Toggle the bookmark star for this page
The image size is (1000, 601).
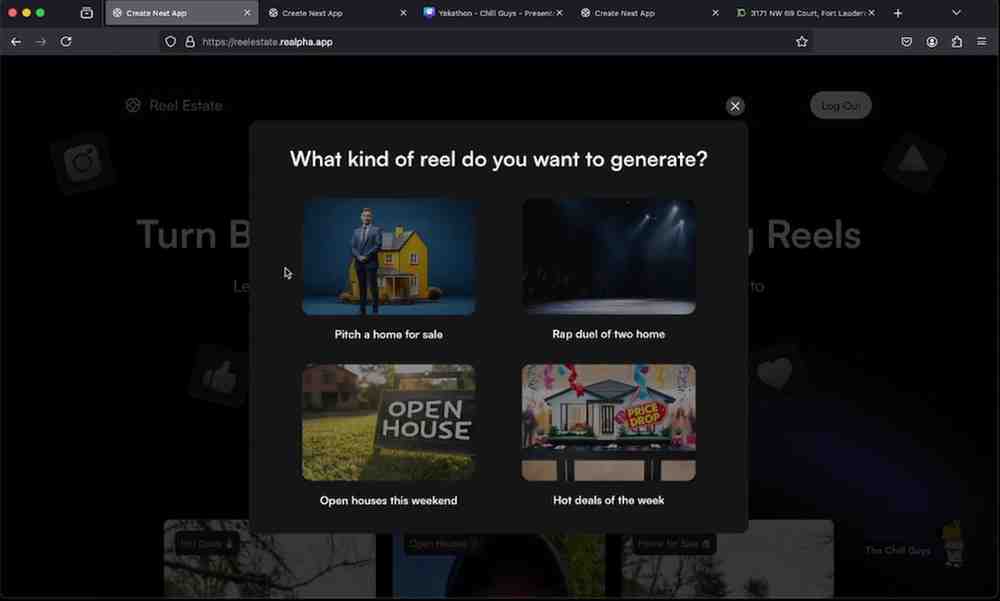pyautogui.click(x=801, y=42)
